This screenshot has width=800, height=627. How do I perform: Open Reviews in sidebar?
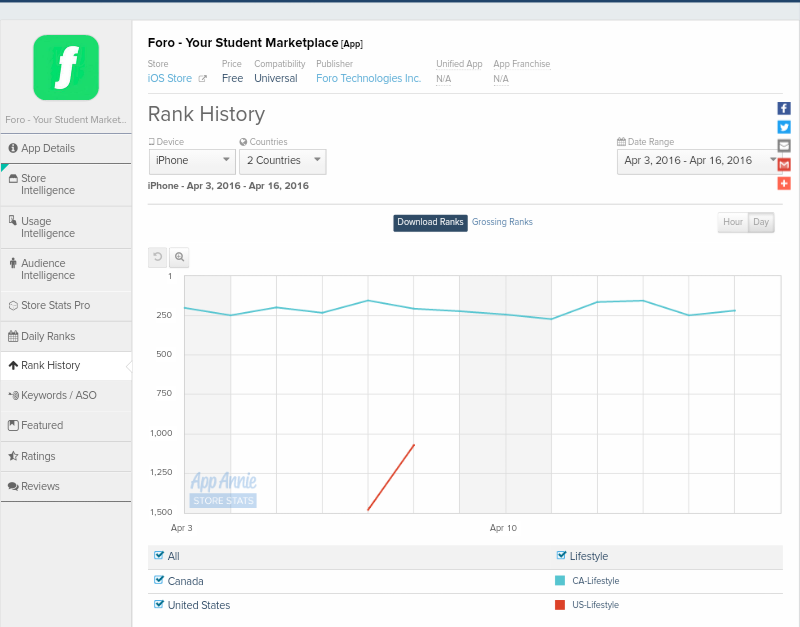(66, 486)
